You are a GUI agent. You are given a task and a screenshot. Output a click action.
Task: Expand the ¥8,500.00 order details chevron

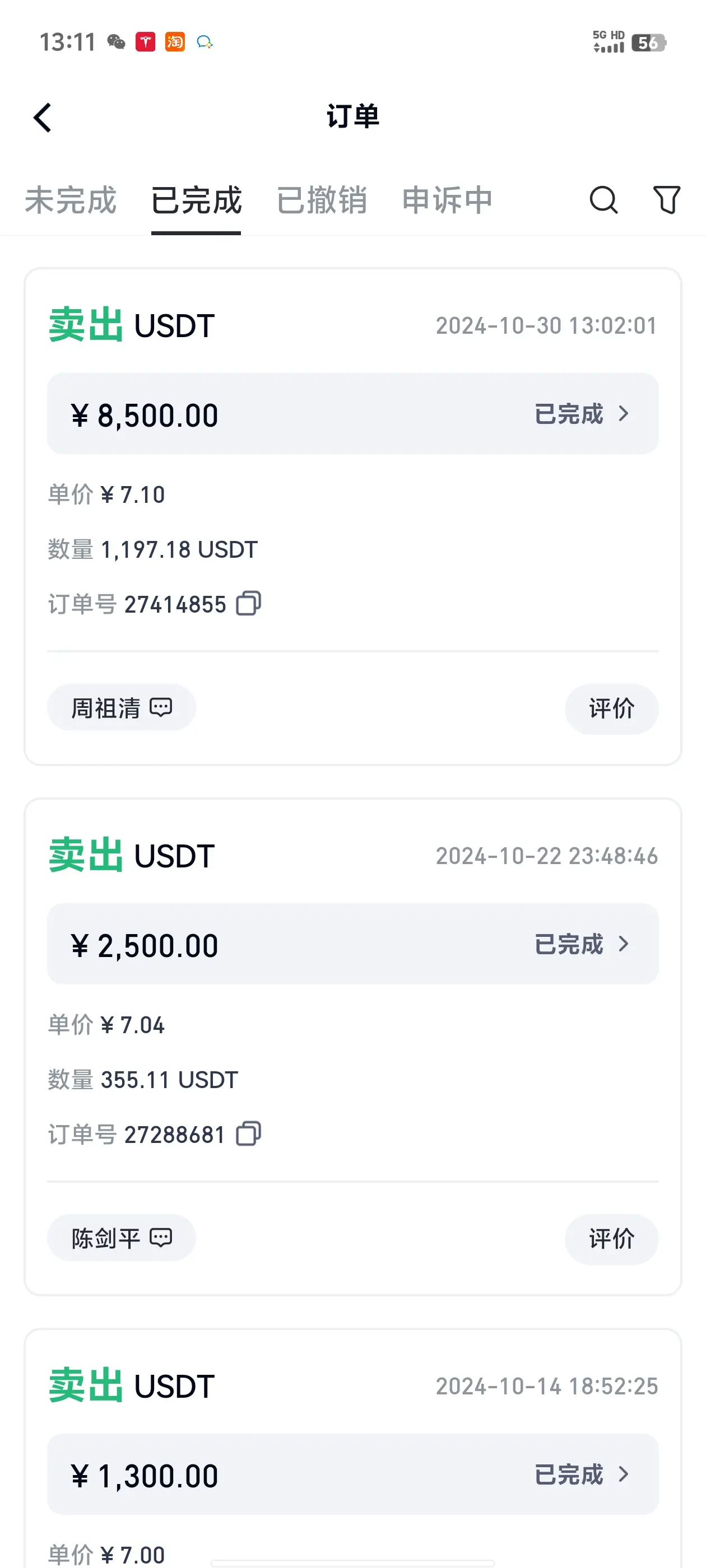pyautogui.click(x=623, y=414)
